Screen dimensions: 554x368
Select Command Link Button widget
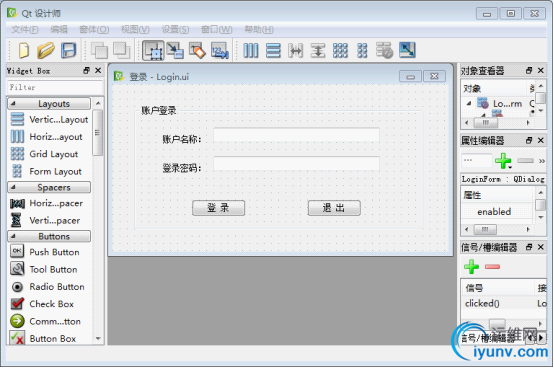[x=46, y=321]
